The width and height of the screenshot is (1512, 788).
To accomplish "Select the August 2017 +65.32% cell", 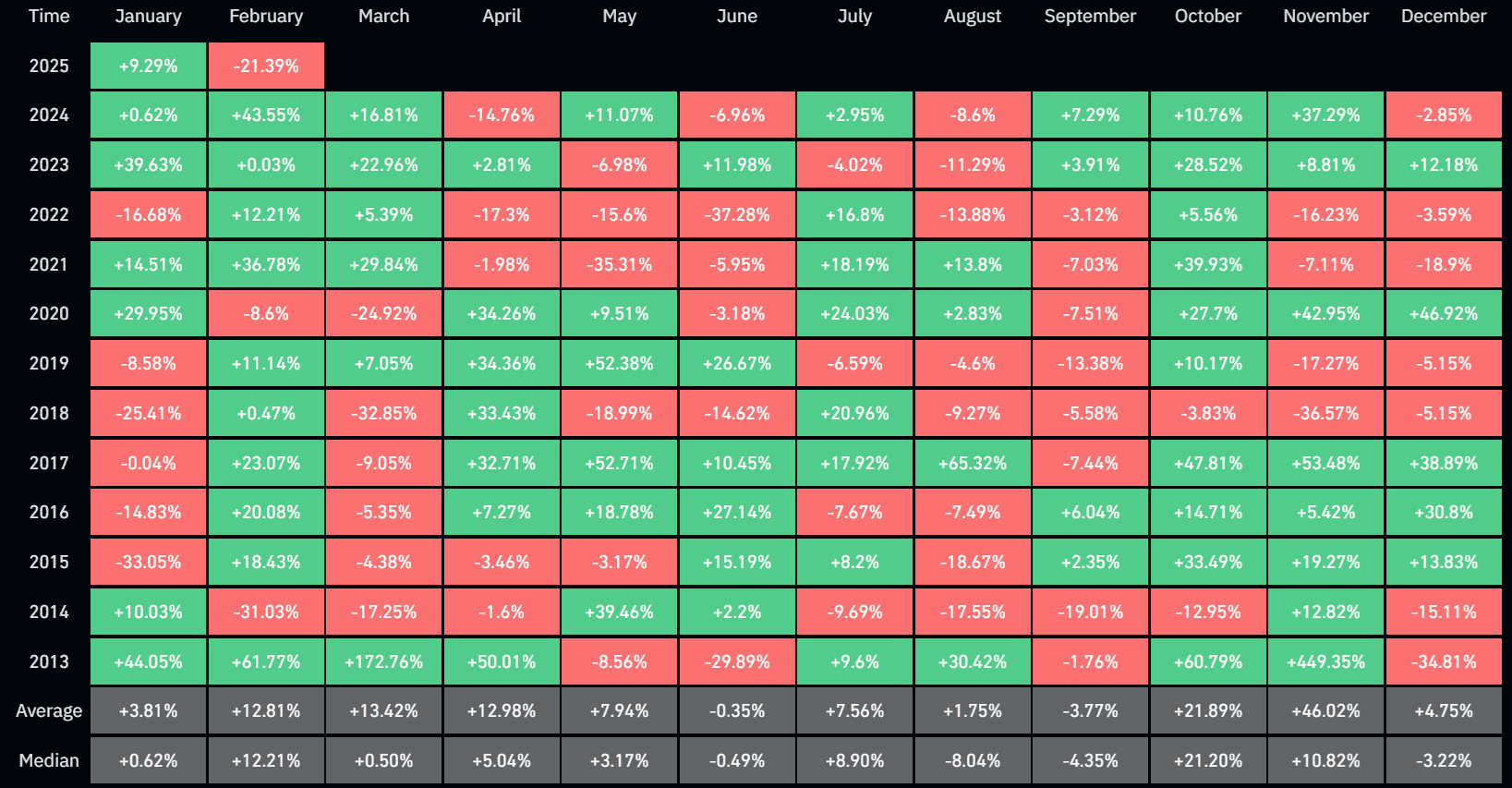I will pos(973,463).
